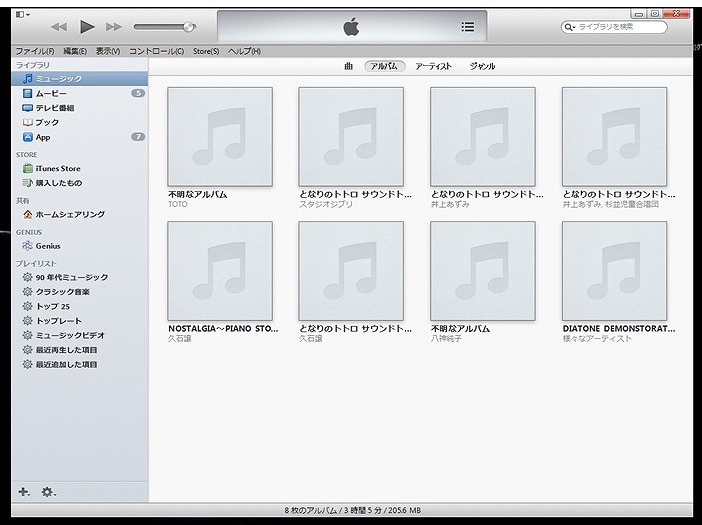Switch to the アーティスト tab
The image size is (702, 525).
coord(433,66)
